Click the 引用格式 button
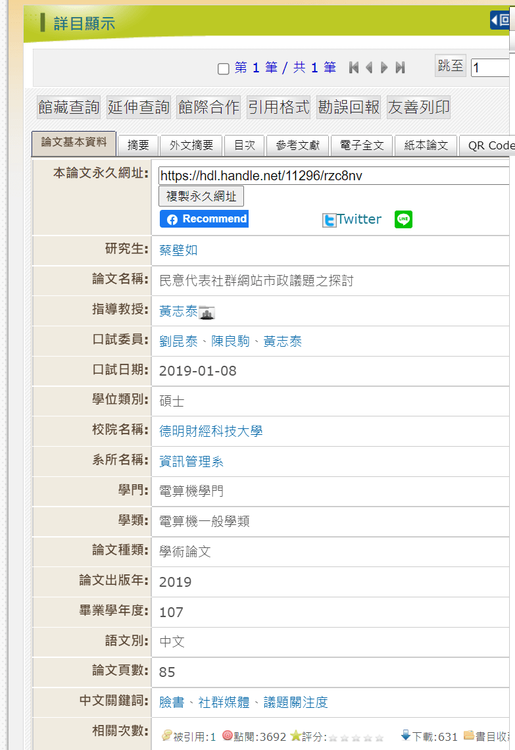 [x=279, y=107]
